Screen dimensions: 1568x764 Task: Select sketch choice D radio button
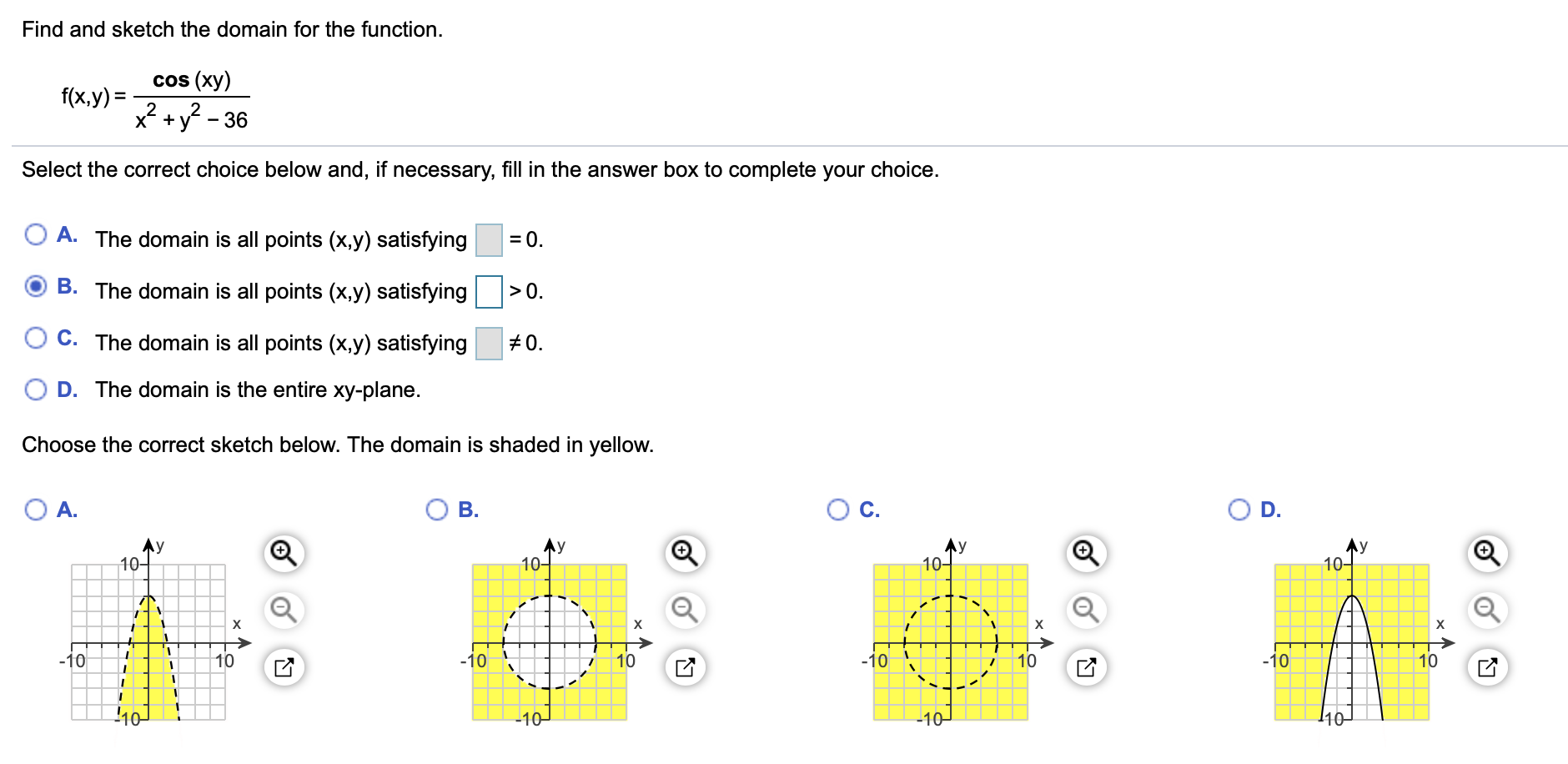1239,509
